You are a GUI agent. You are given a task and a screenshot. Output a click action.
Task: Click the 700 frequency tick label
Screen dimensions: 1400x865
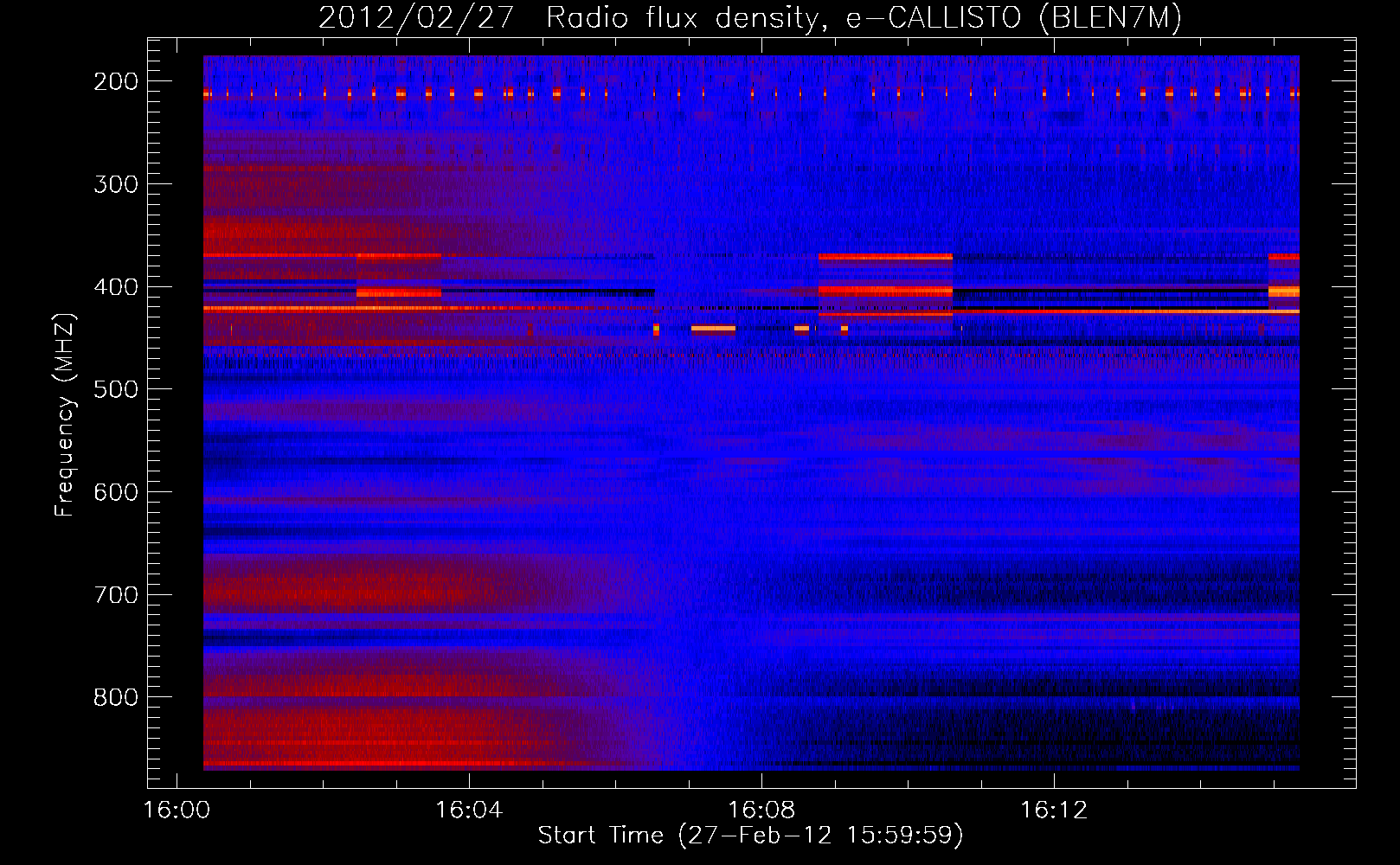[x=116, y=595]
